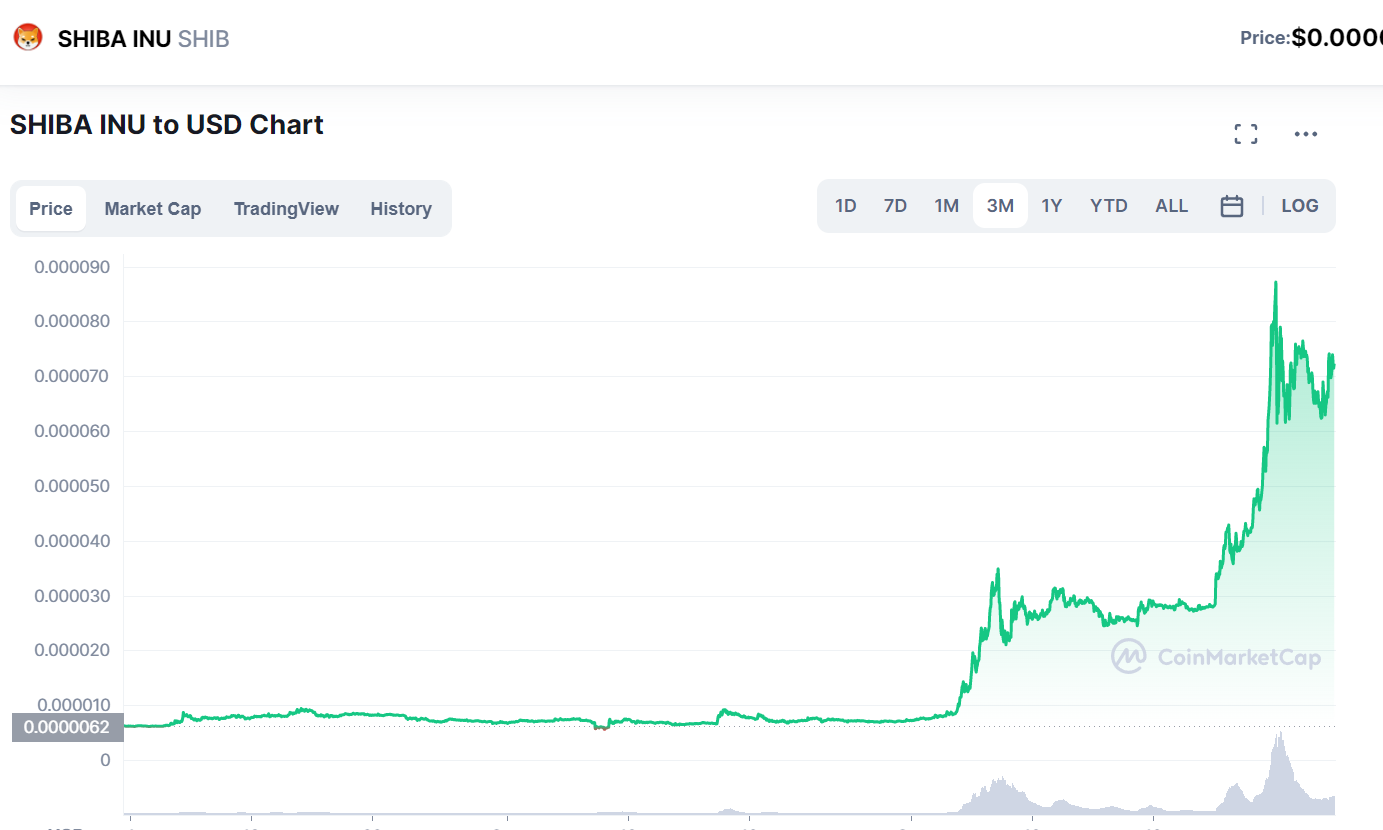Click the CoinMarketCap watermark logo
This screenshot has height=830, width=1383.
coord(1129,657)
